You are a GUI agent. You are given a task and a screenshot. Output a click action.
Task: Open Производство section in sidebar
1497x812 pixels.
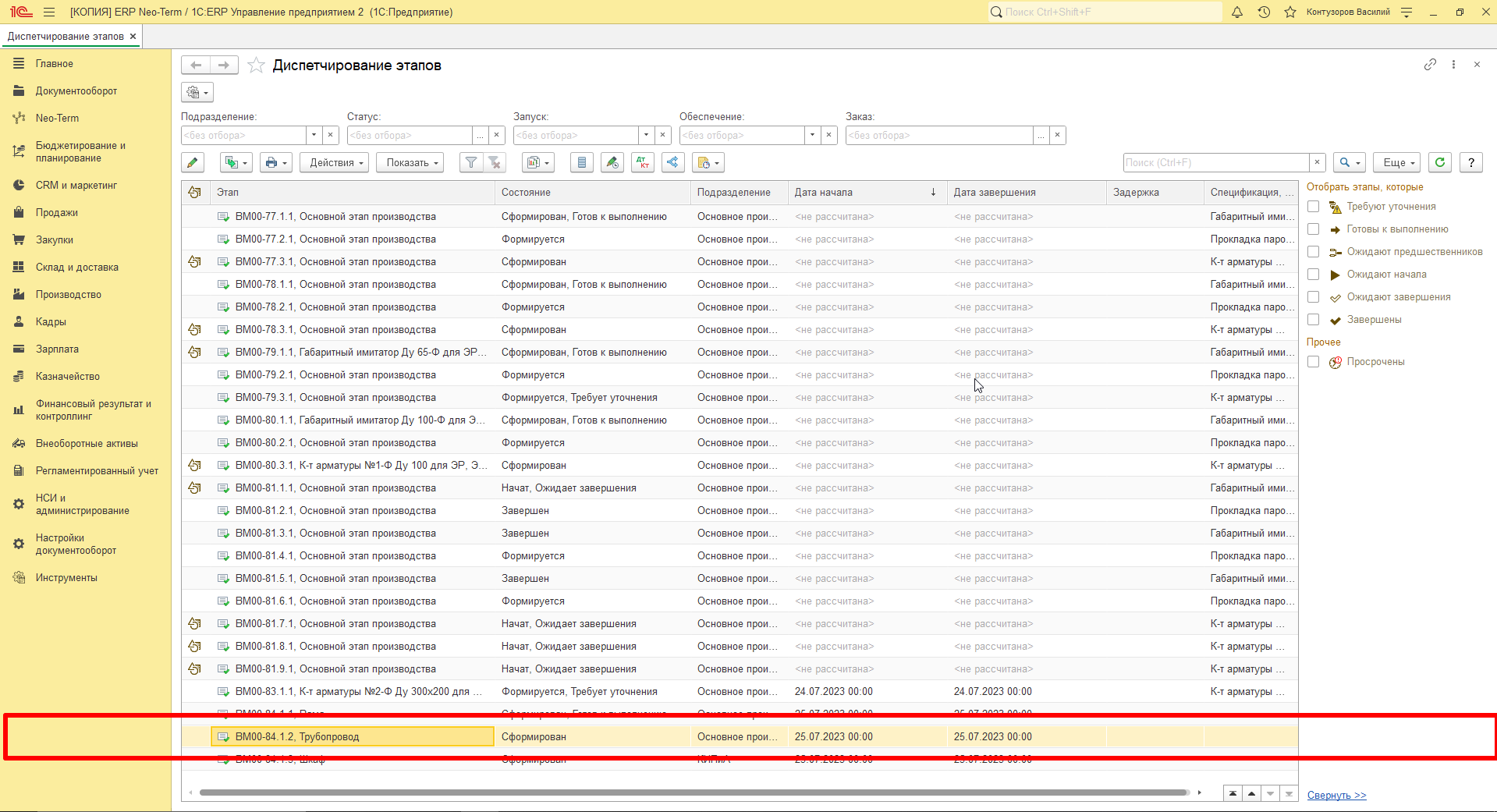(x=69, y=294)
